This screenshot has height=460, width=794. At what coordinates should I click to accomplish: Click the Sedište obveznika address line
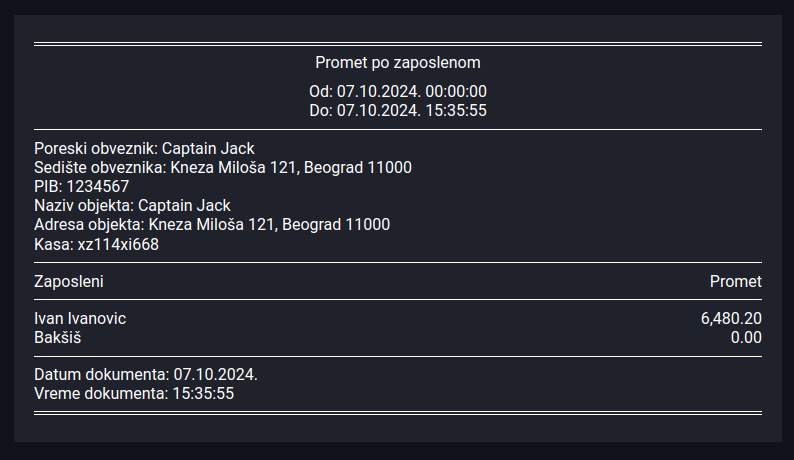(223, 168)
